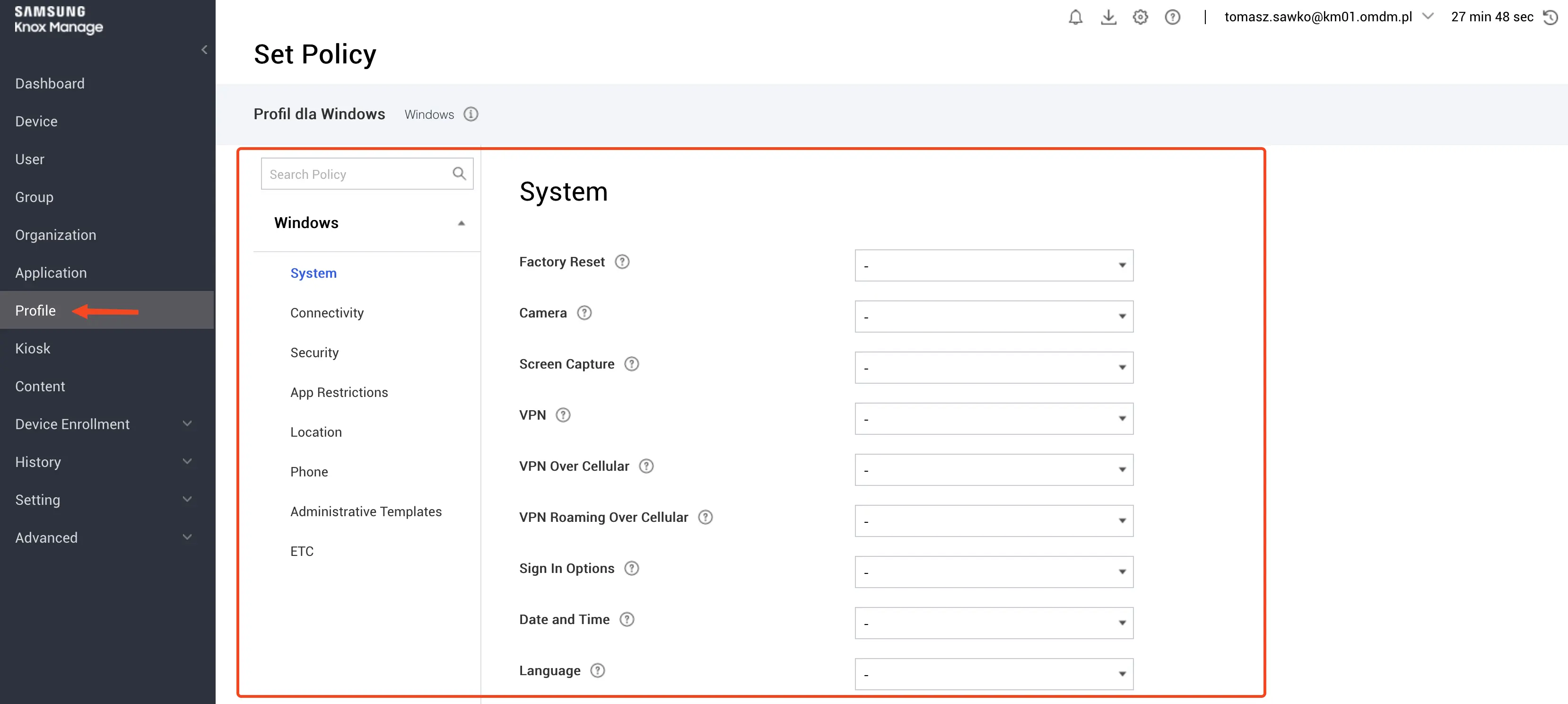Image resolution: width=1568 pixels, height=704 pixels.
Task: Open the VPN Over Cellular dropdown
Action: click(993, 470)
